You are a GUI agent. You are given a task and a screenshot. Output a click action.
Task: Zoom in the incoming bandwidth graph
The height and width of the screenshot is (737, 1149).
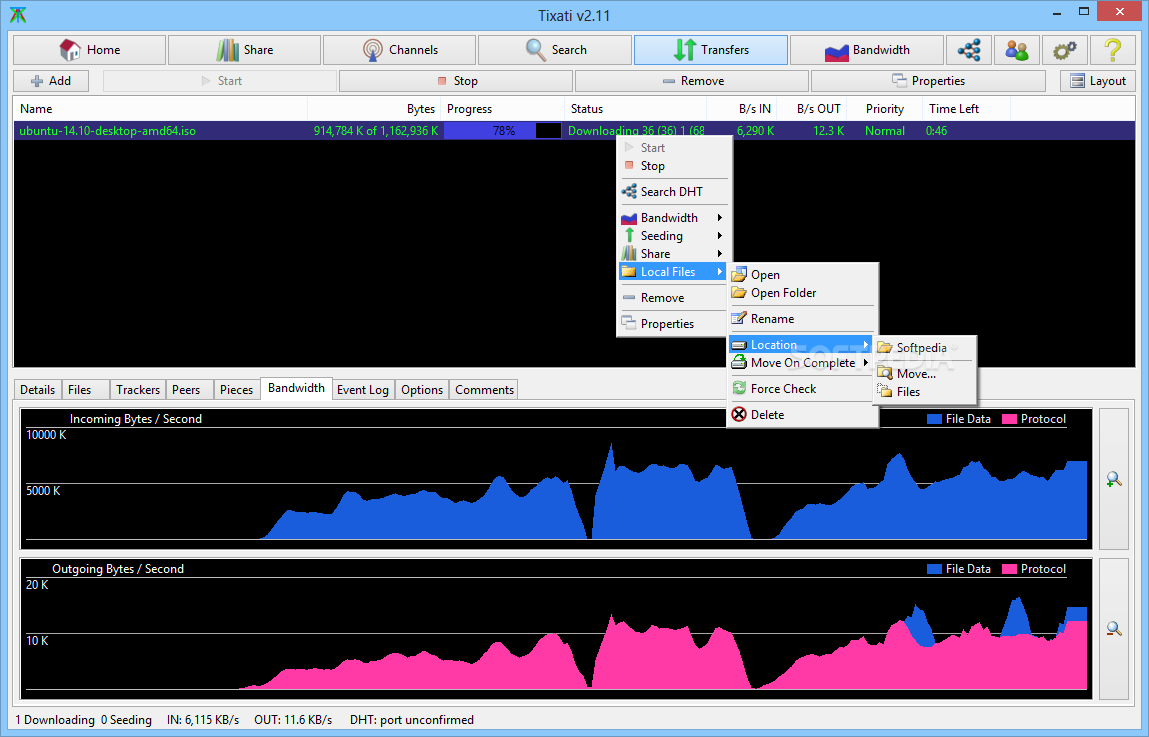1113,479
